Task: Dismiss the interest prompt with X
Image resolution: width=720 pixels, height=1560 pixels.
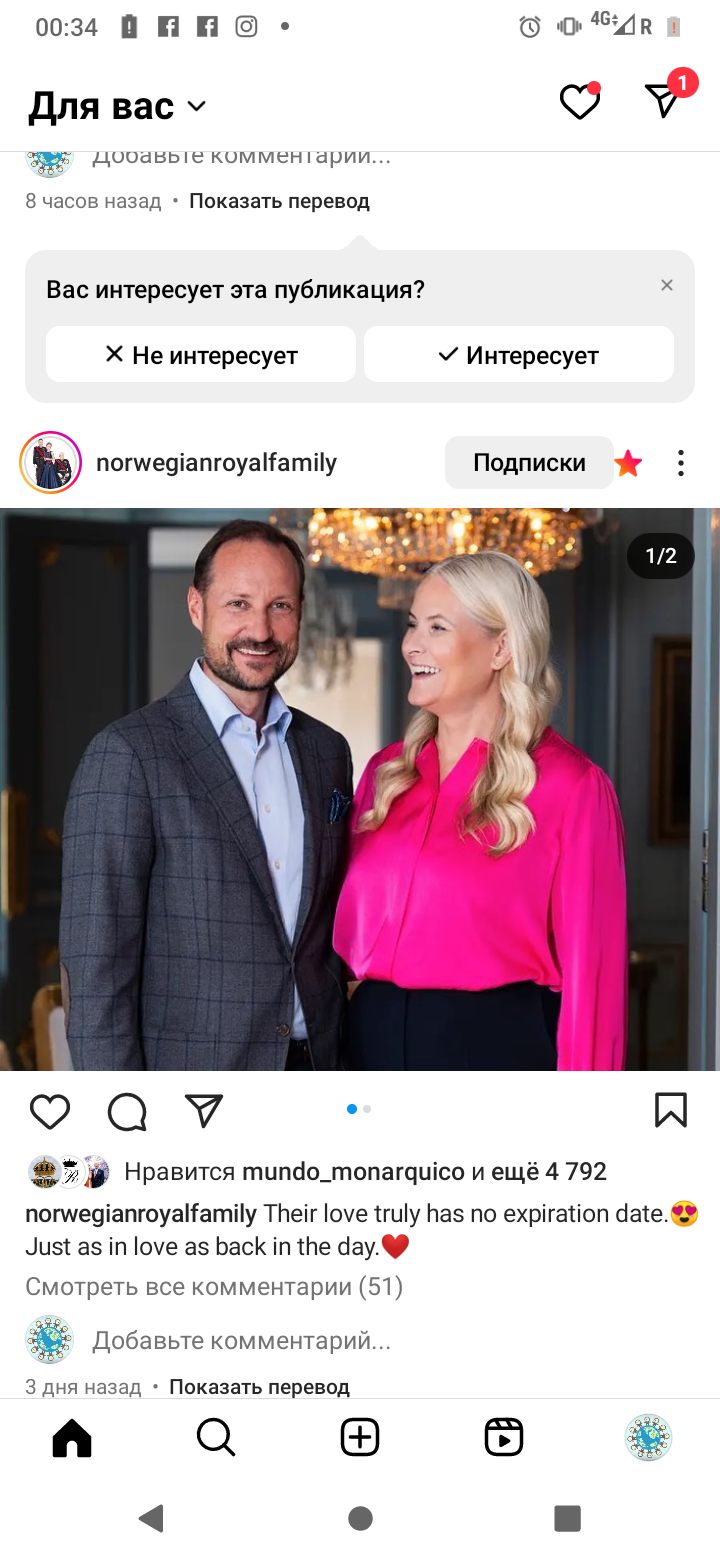Action: click(667, 285)
